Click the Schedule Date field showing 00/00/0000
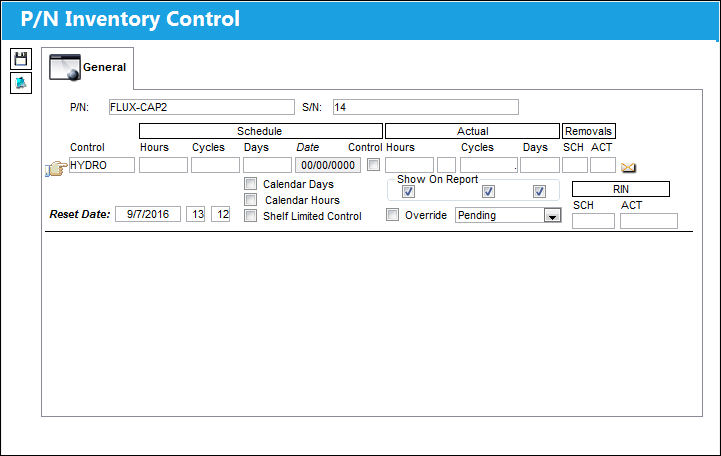This screenshot has width=721, height=456. (x=328, y=165)
